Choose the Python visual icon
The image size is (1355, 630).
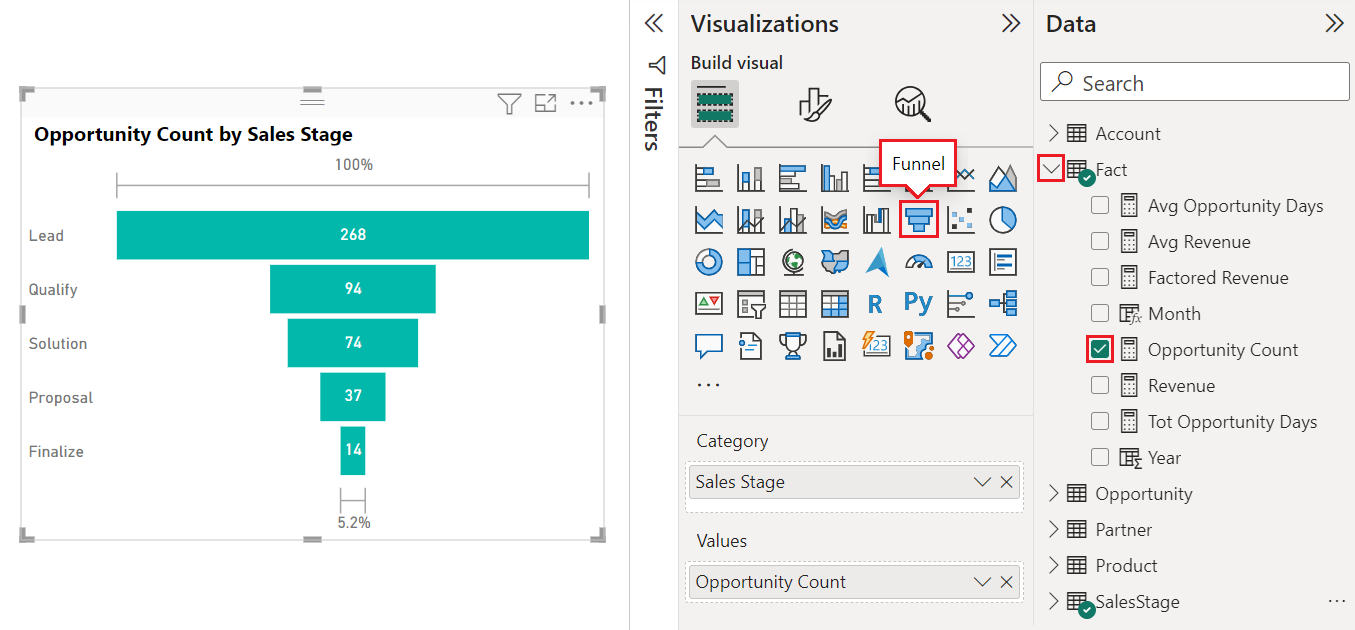tap(917, 303)
